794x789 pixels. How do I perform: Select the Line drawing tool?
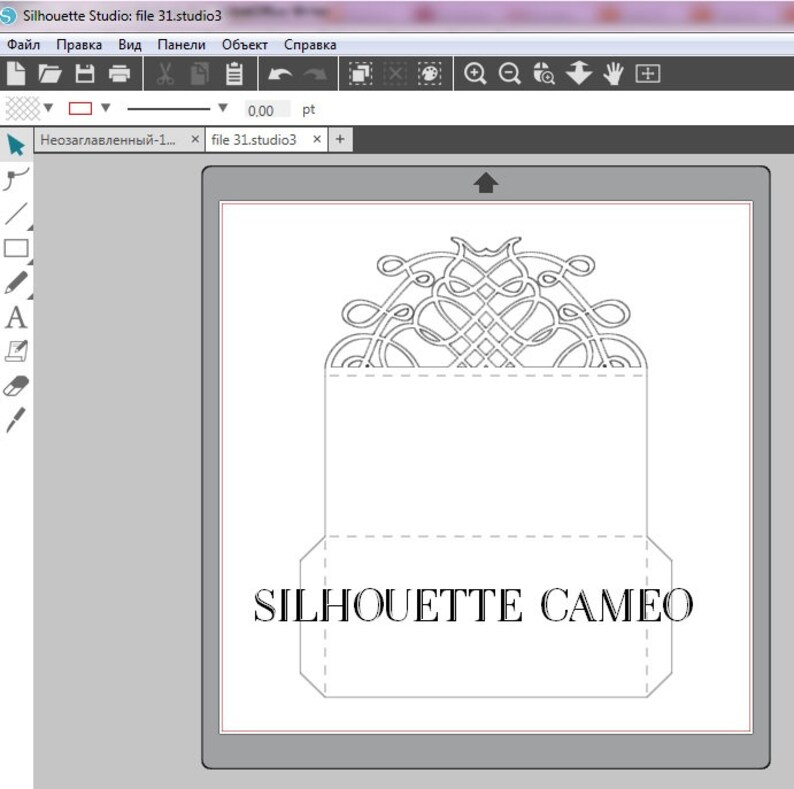click(x=16, y=213)
